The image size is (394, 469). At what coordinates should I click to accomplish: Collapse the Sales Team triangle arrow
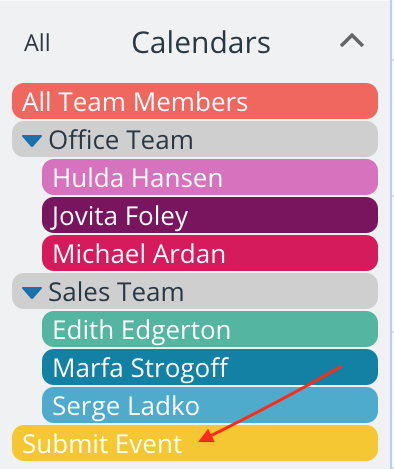click(32, 293)
